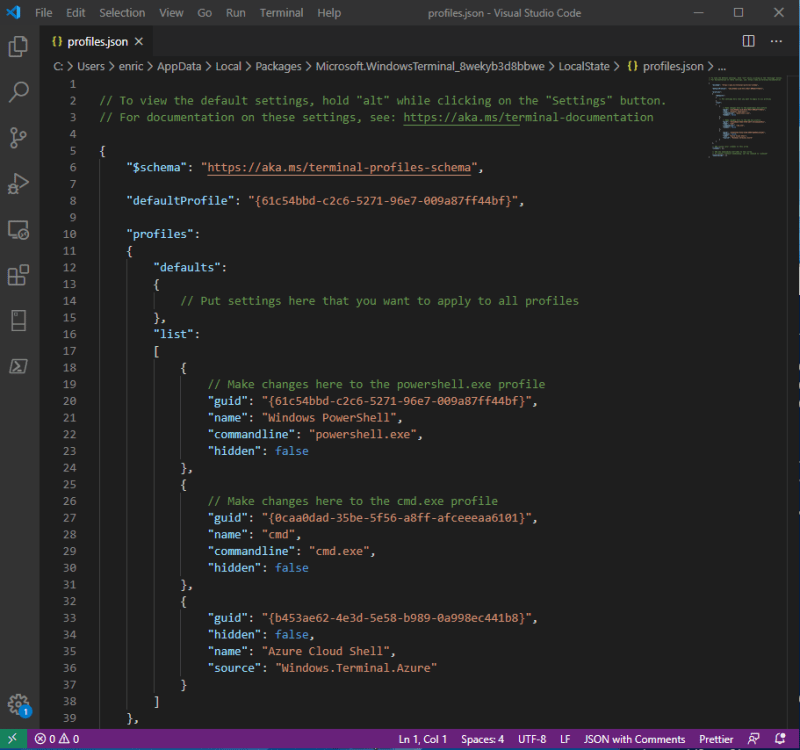Click the feedback icon in status bar
The height and width of the screenshot is (750, 800).
754,739
